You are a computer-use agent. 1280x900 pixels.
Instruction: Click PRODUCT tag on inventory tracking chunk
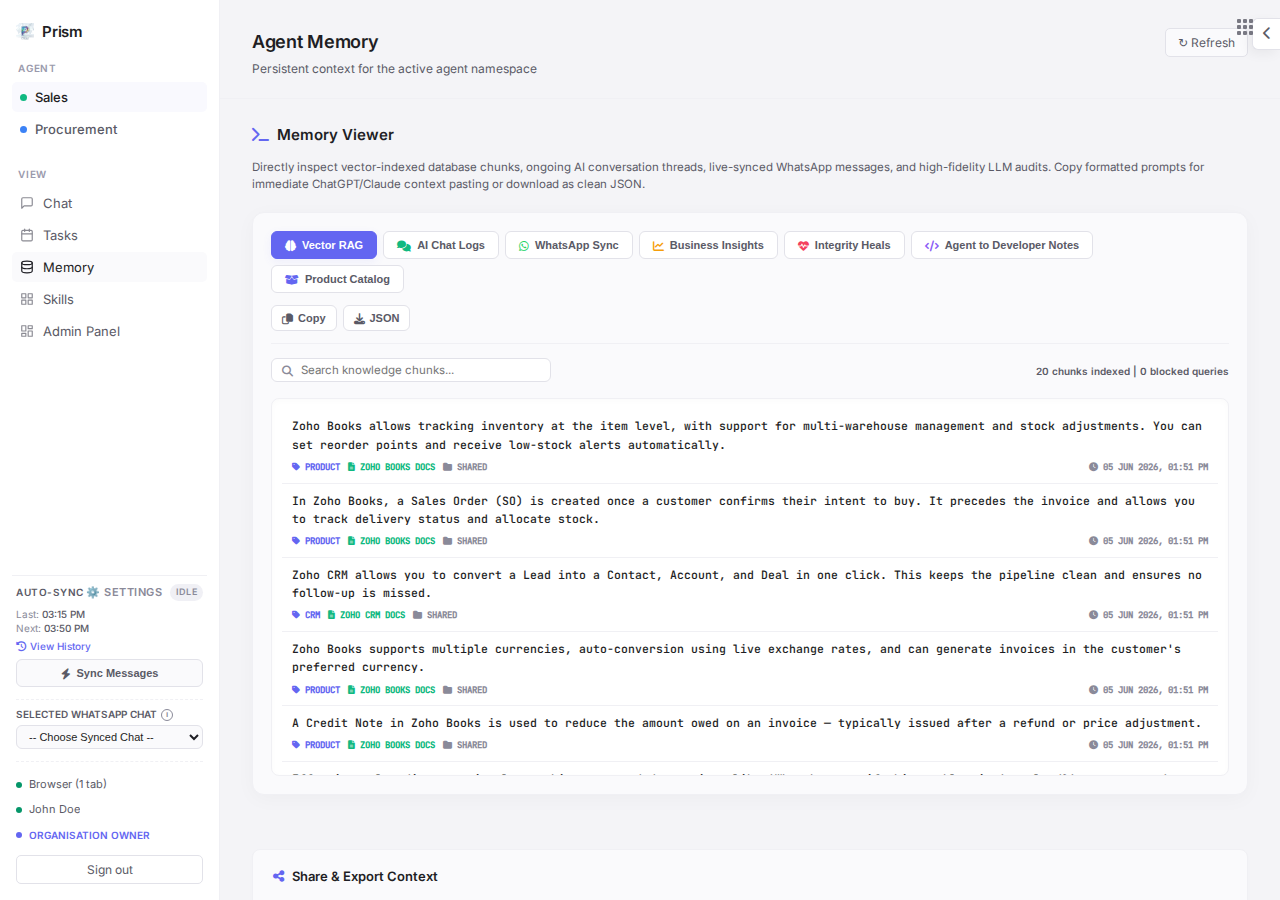(x=316, y=467)
